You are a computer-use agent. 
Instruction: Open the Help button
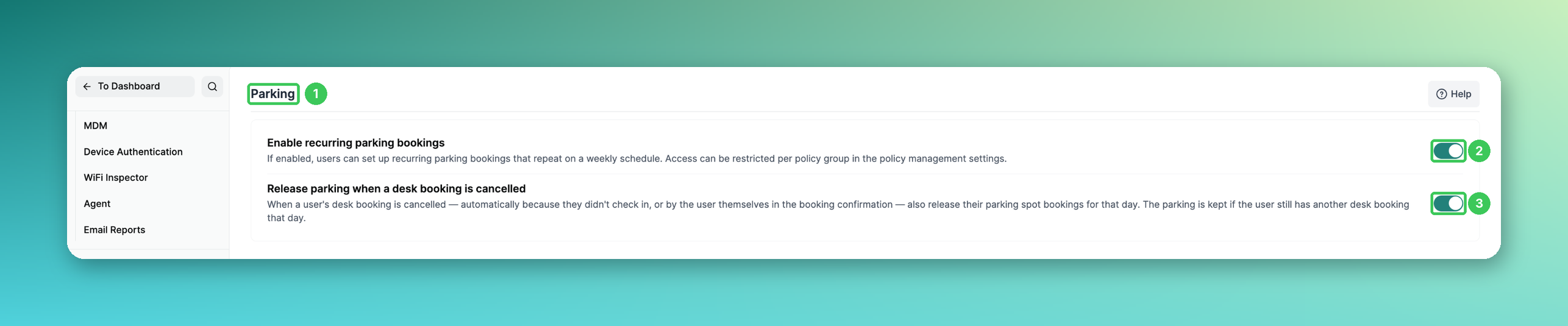(1453, 94)
